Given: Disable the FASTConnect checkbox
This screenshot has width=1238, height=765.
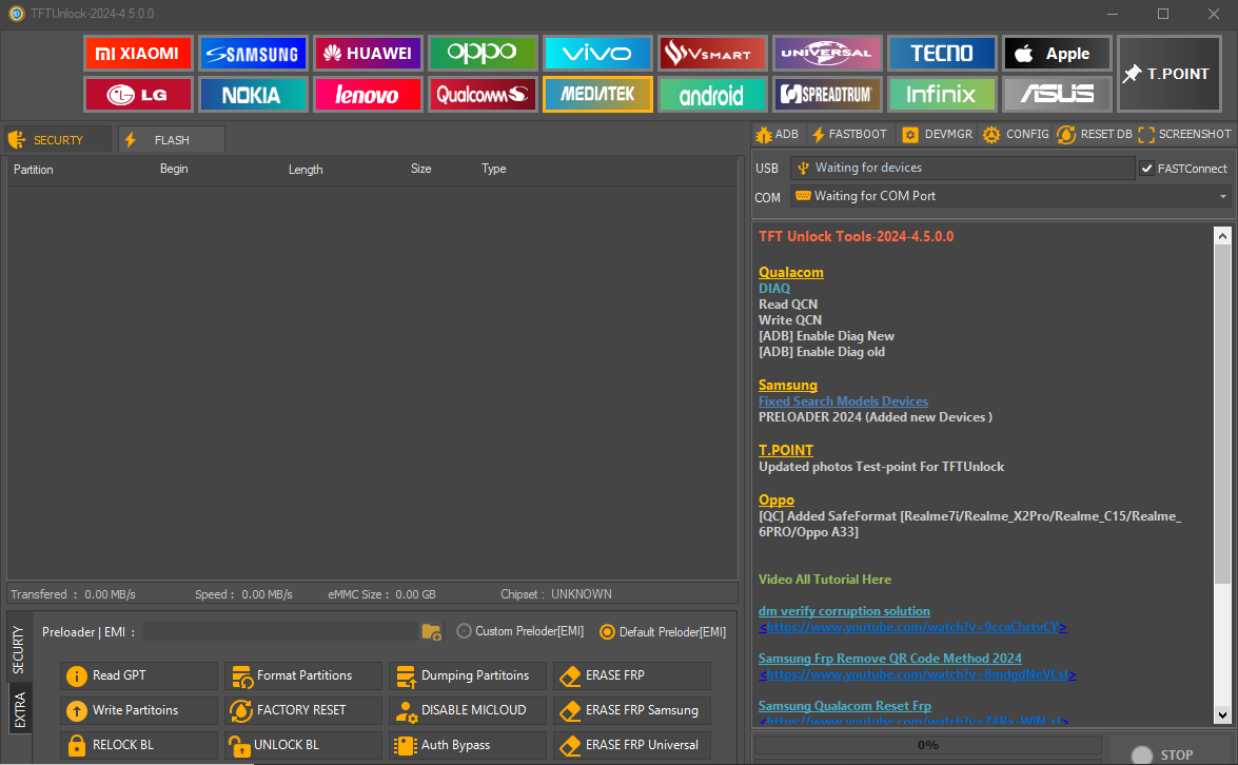Looking at the screenshot, I should pos(1146,168).
